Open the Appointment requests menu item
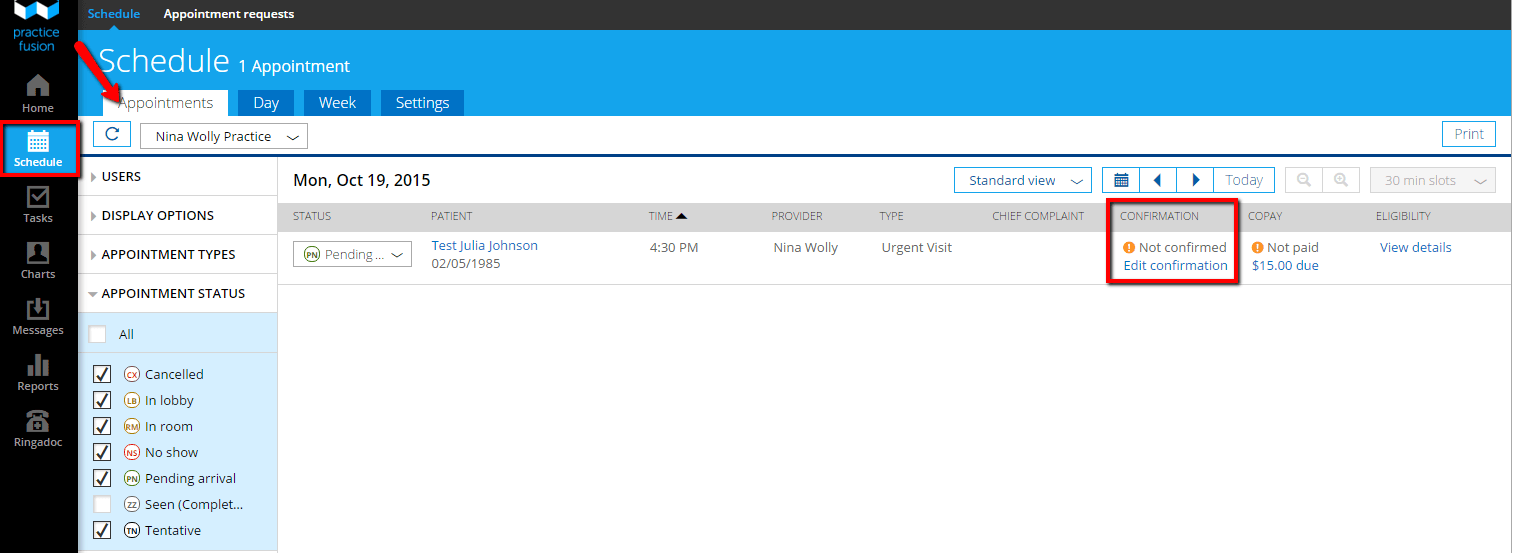 (x=229, y=14)
